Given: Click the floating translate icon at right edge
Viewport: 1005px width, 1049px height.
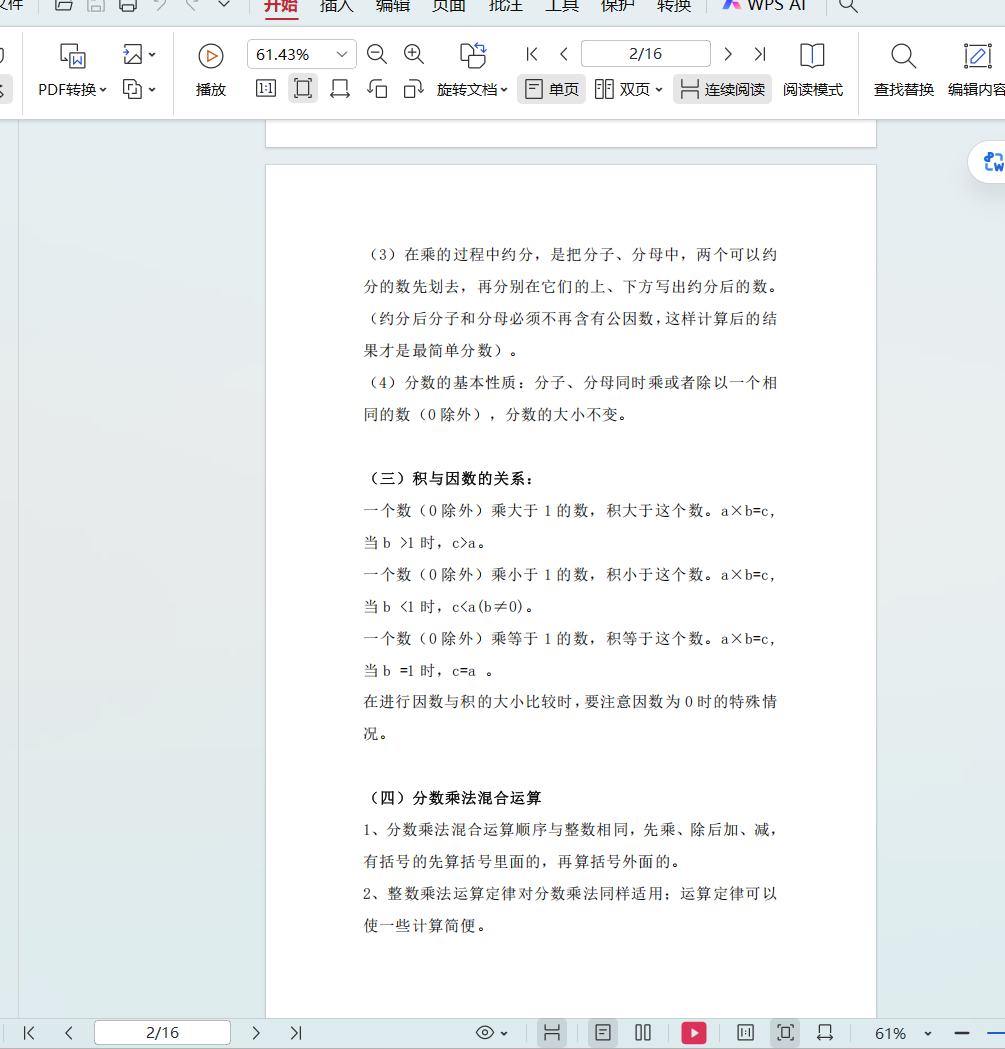Looking at the screenshot, I should click(993, 162).
